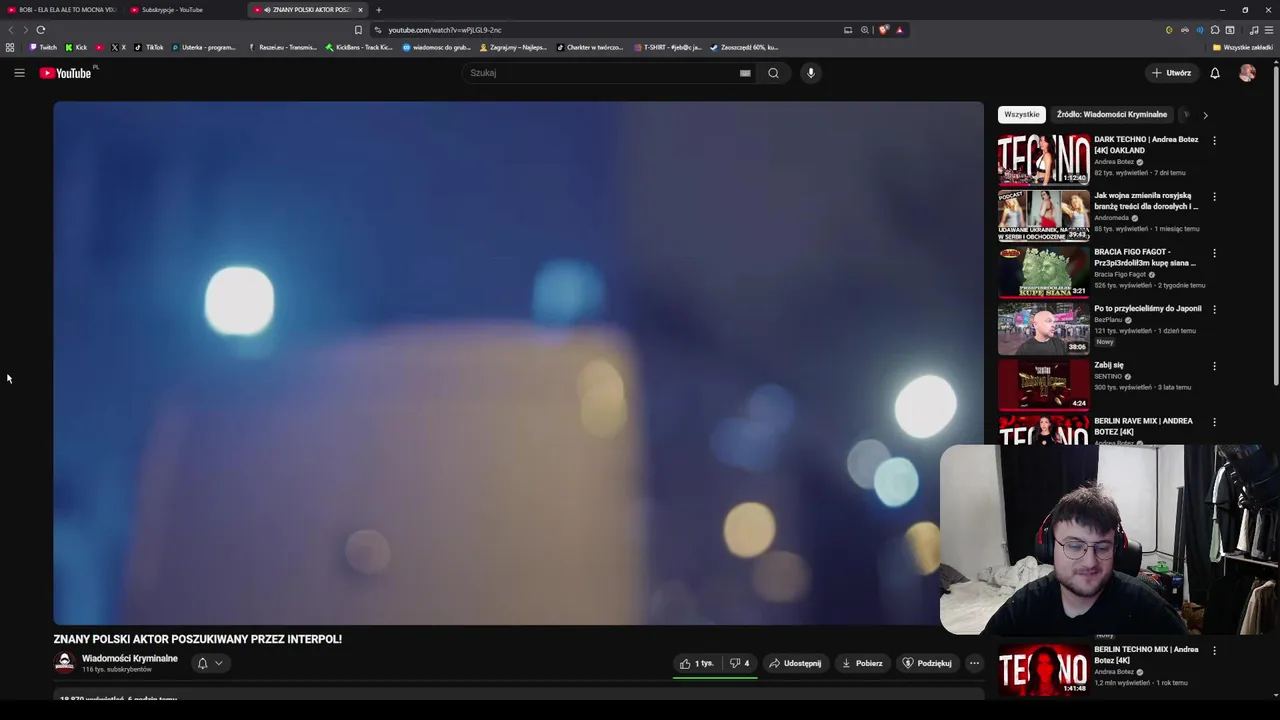Screen dimensions: 1280x720
Task: Open the Zagraj.my bookmark
Action: 514,47
